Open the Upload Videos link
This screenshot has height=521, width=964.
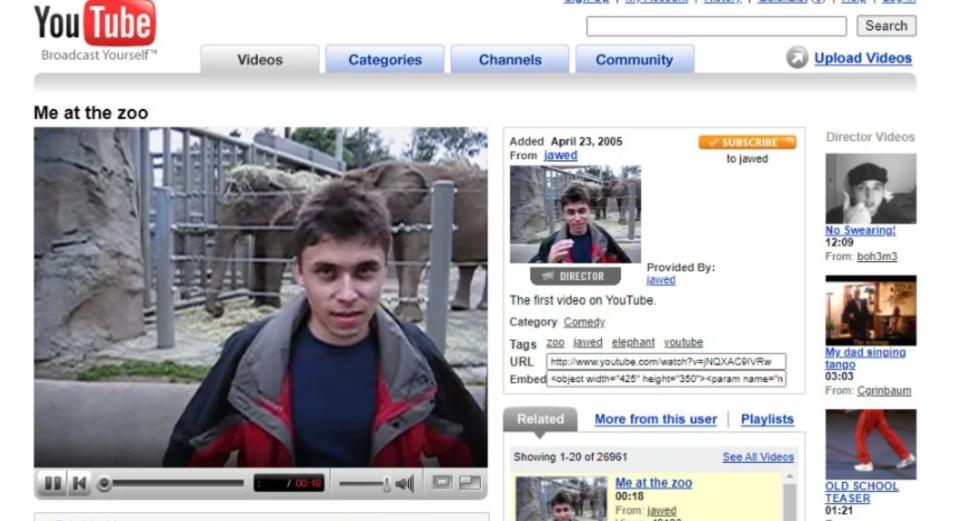[x=863, y=58]
